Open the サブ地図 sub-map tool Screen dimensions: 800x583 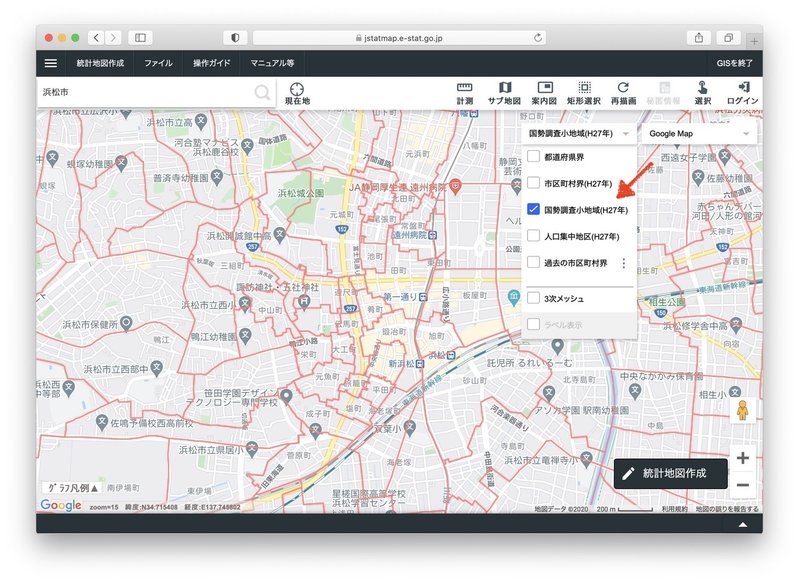click(504, 94)
